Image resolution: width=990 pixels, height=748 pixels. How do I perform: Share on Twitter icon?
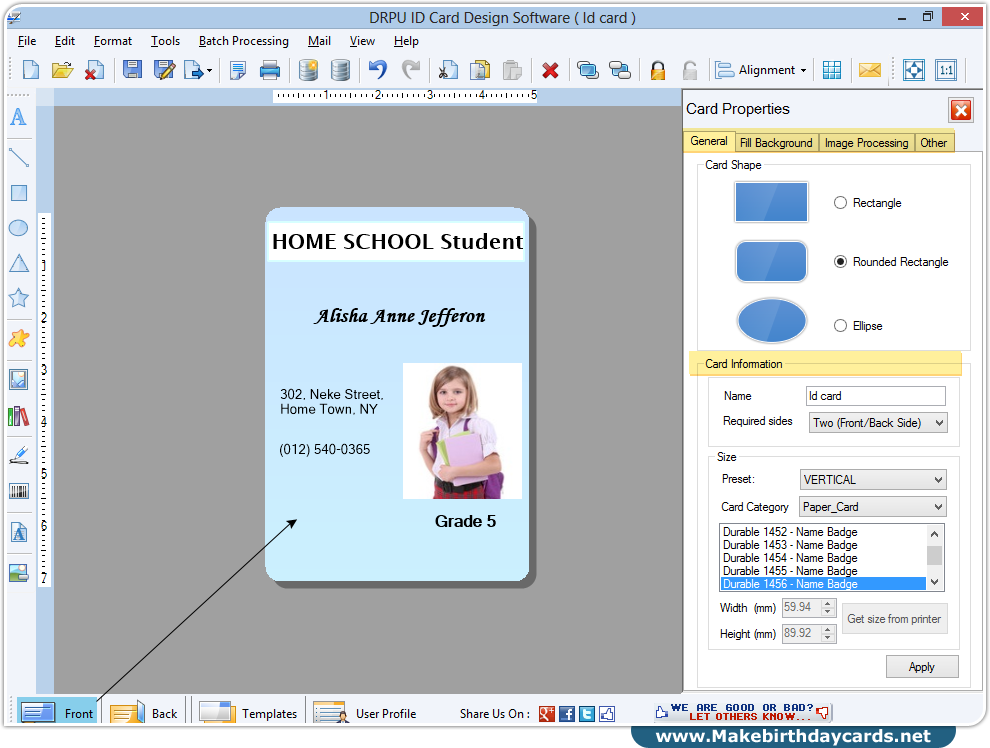587,714
